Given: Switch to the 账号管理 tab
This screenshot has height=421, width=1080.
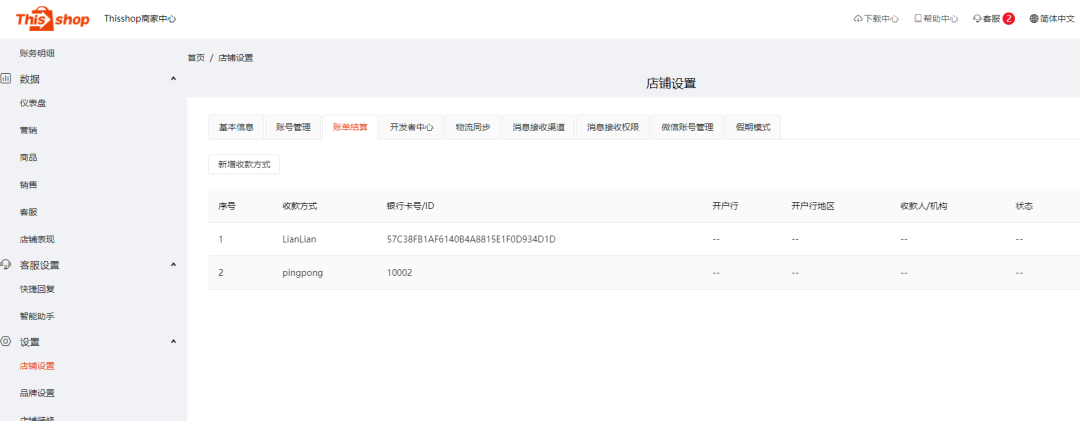Looking at the screenshot, I should point(293,127).
